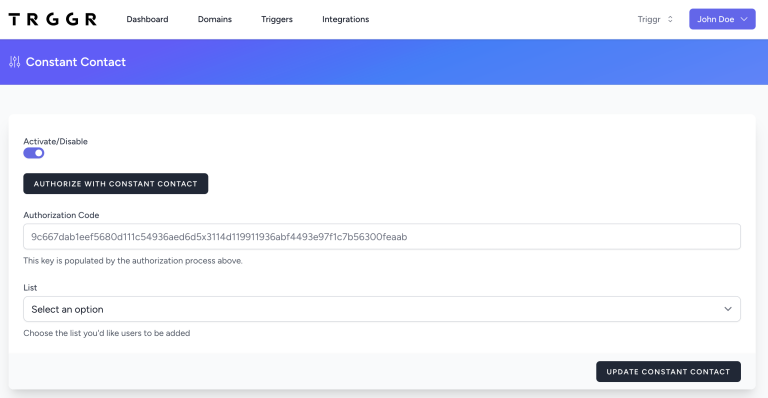Viewport: 768px width, 398px height.
Task: Click the settings sliders icon beside Constant Contact
Action: coord(15,62)
